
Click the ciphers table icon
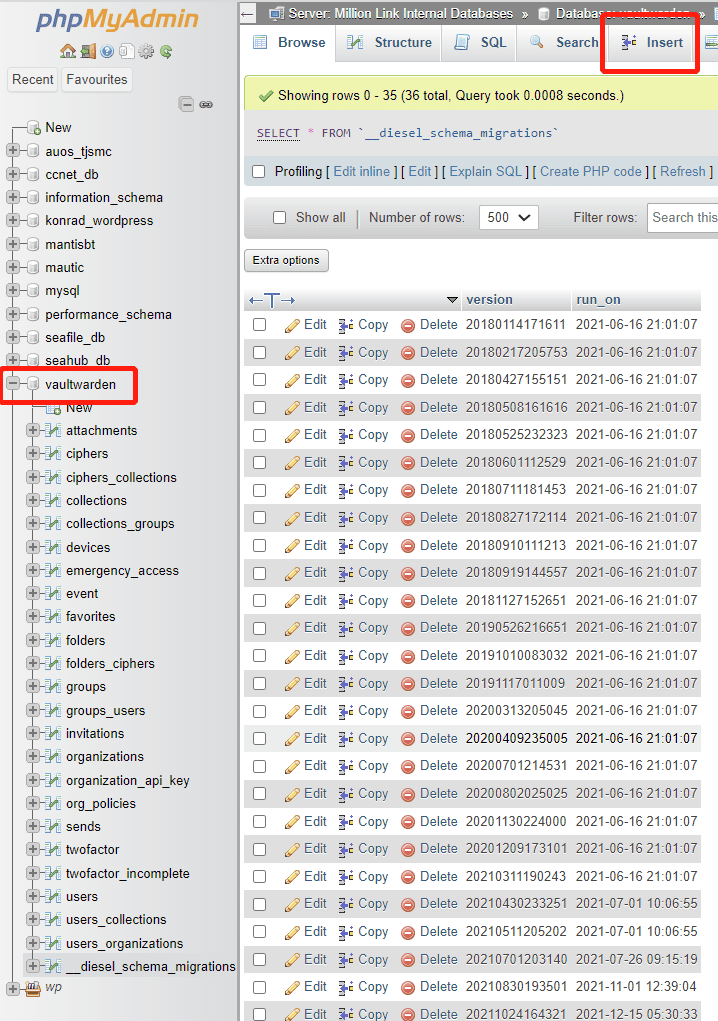click(53, 453)
